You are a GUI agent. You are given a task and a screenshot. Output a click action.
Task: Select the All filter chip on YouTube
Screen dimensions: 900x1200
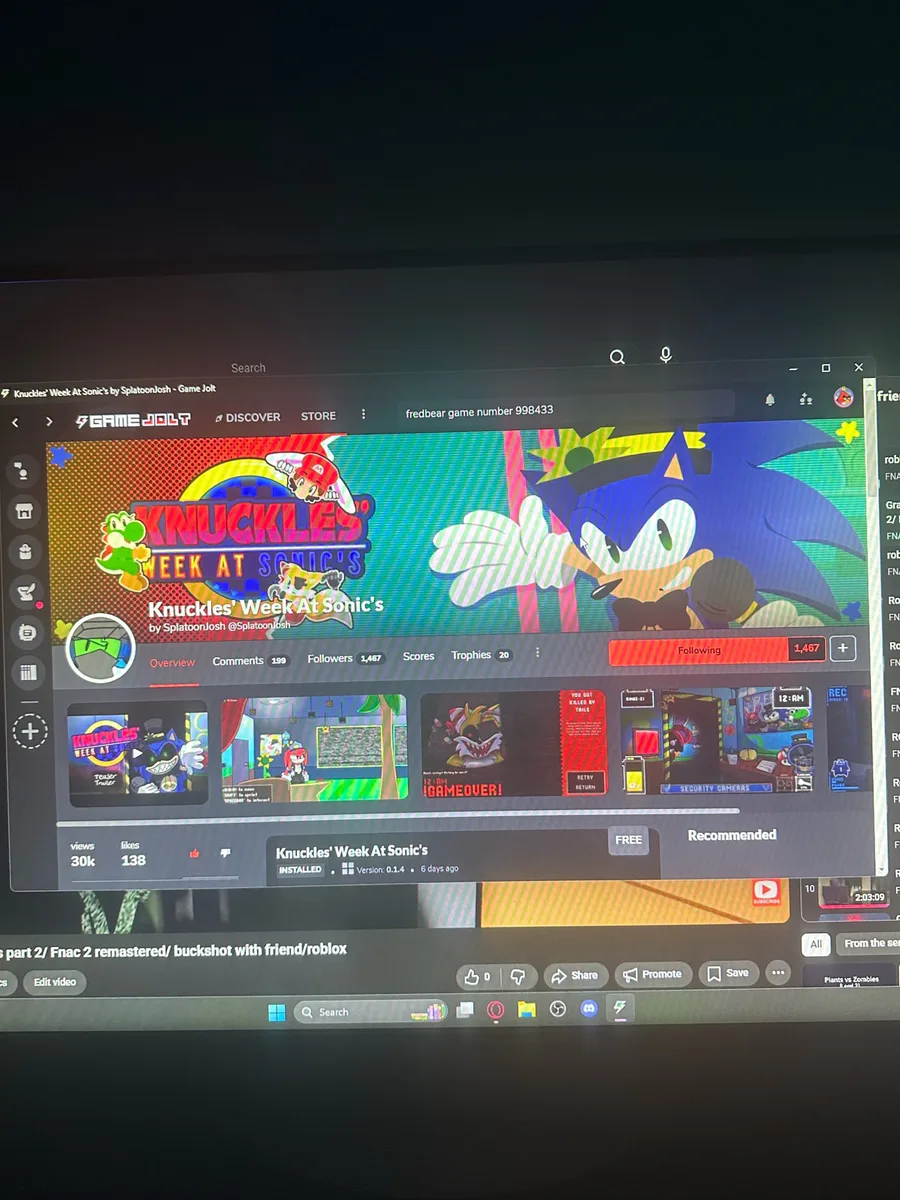(x=816, y=944)
